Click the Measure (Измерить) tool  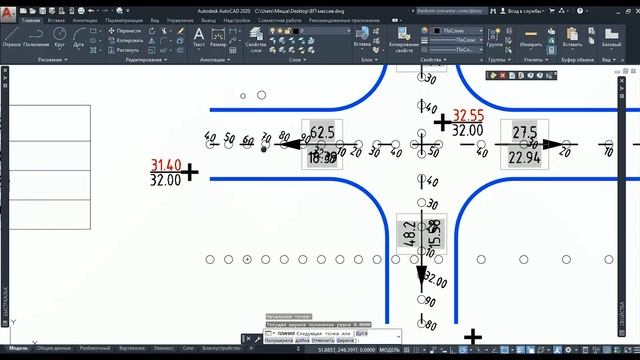point(531,37)
